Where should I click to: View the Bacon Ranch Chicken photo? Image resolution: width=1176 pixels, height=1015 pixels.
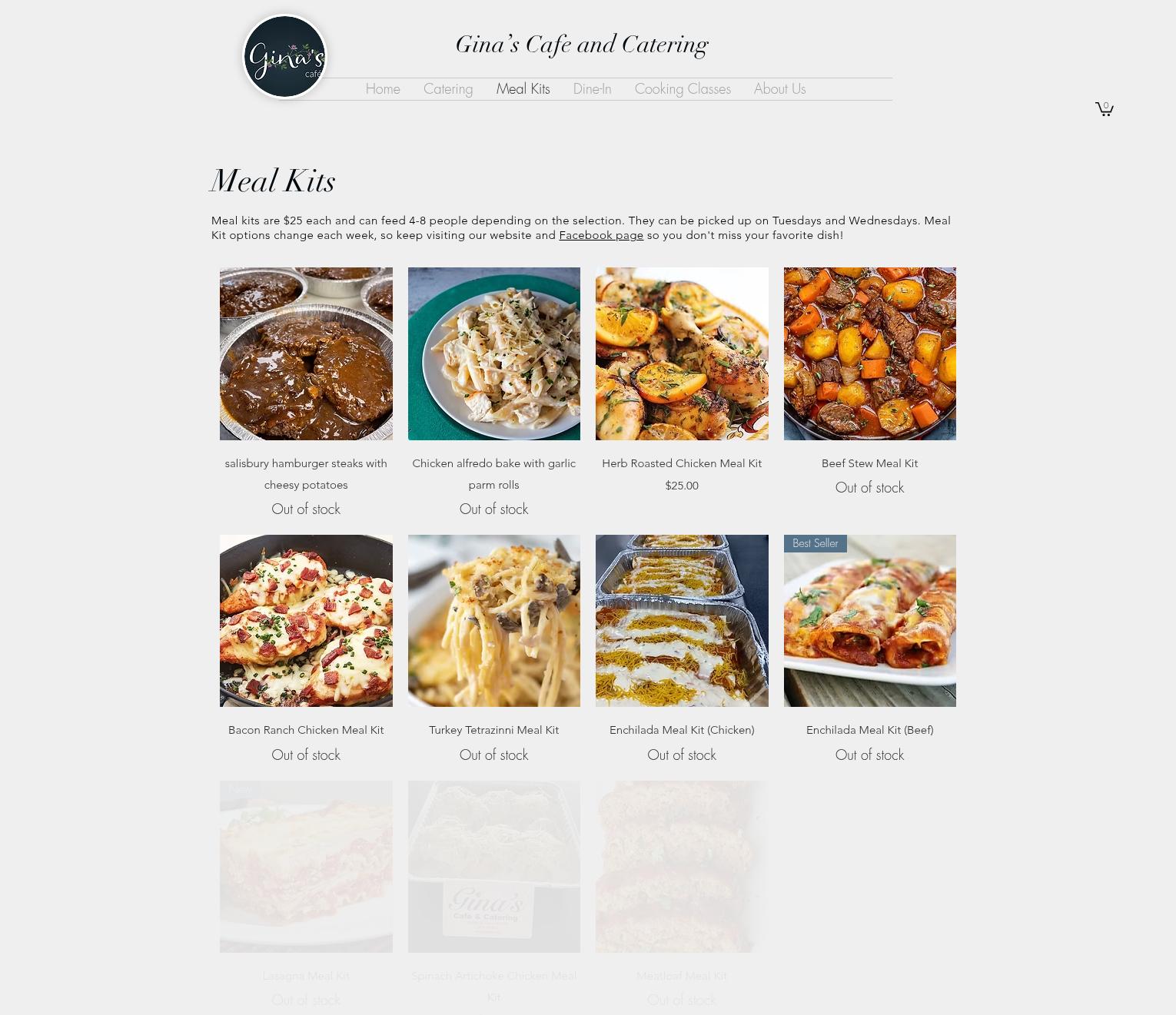(306, 621)
